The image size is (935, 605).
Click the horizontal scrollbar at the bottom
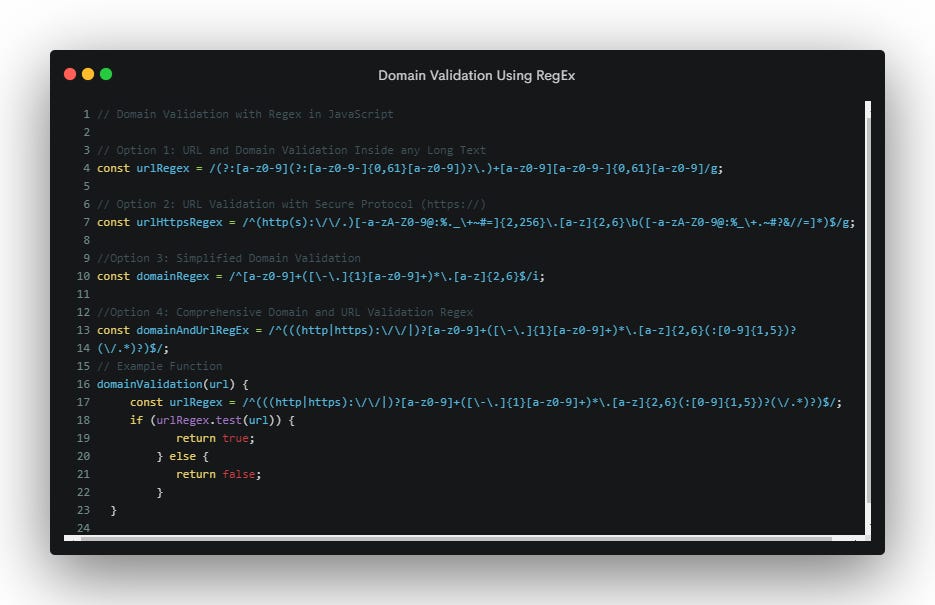tap(460, 540)
